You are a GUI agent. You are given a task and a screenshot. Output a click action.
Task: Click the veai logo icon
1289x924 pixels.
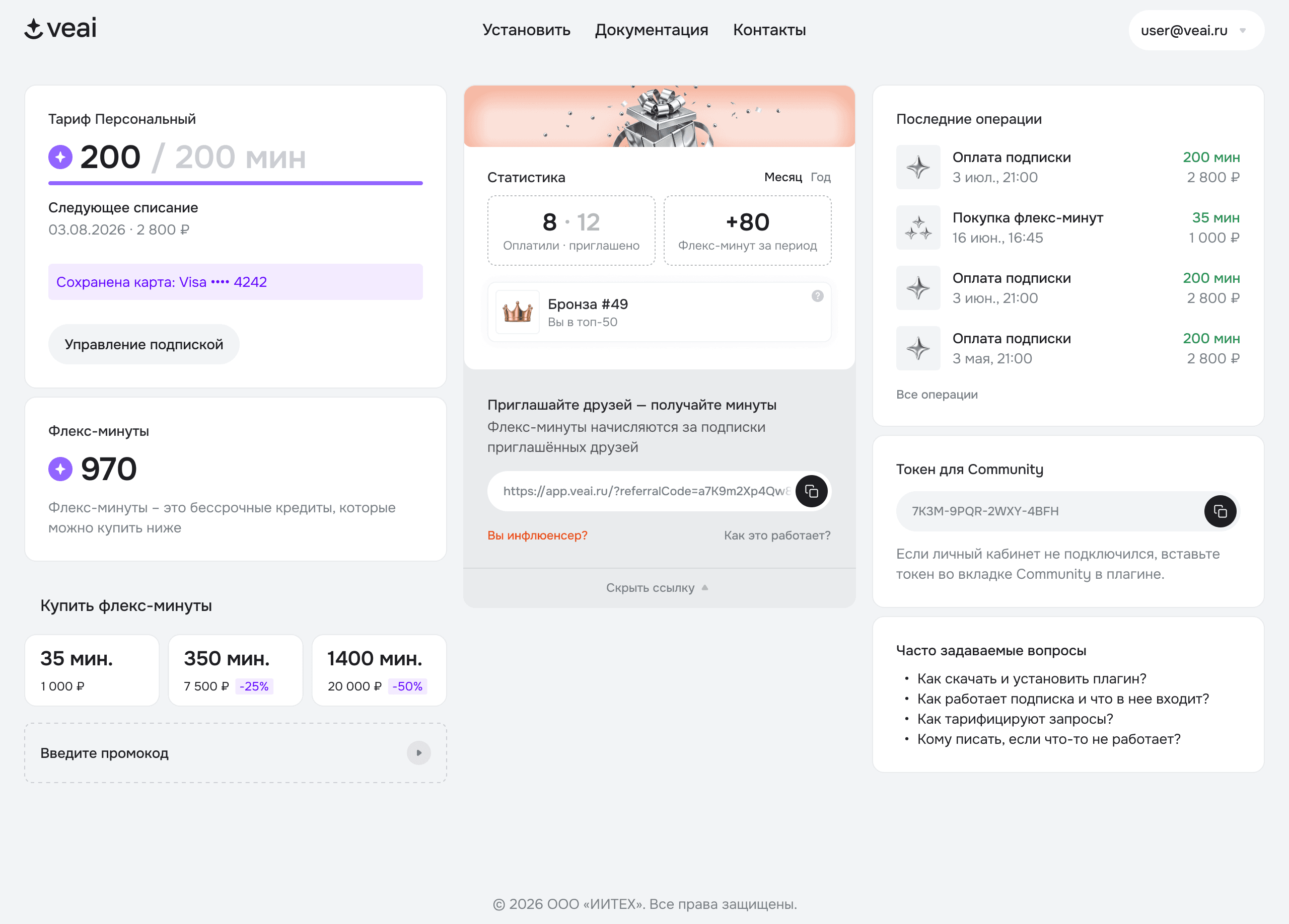(34, 29)
